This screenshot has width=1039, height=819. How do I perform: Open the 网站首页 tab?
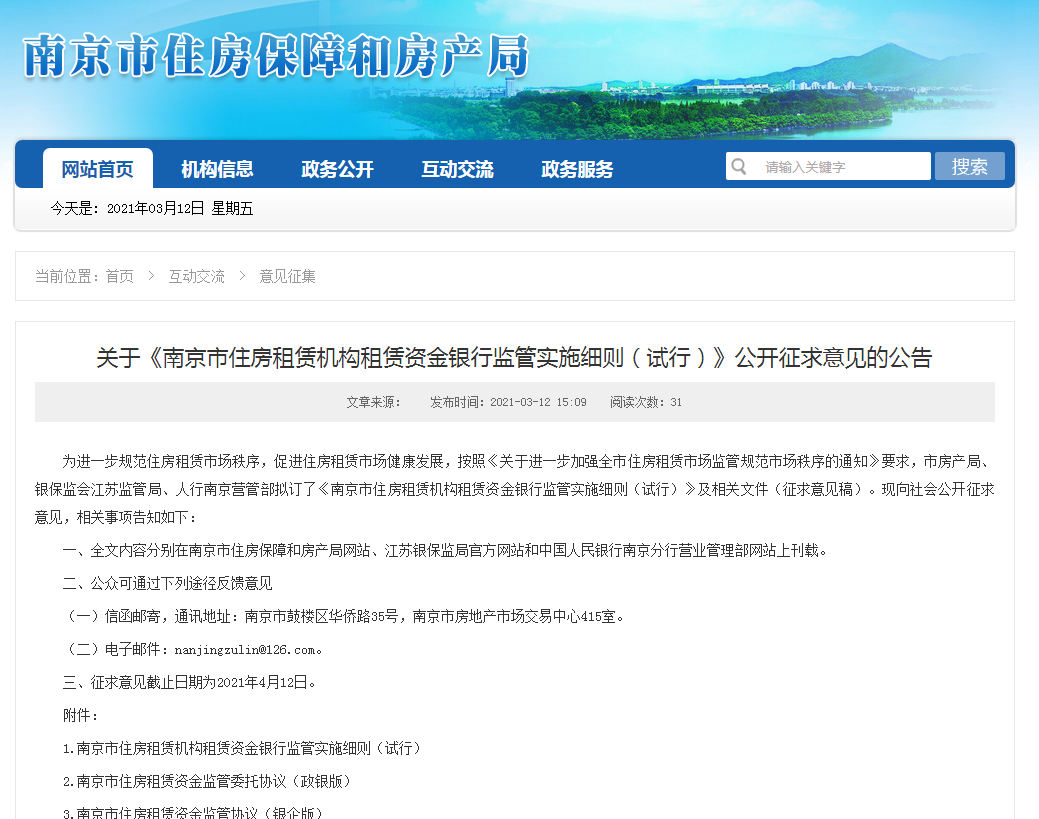[98, 169]
